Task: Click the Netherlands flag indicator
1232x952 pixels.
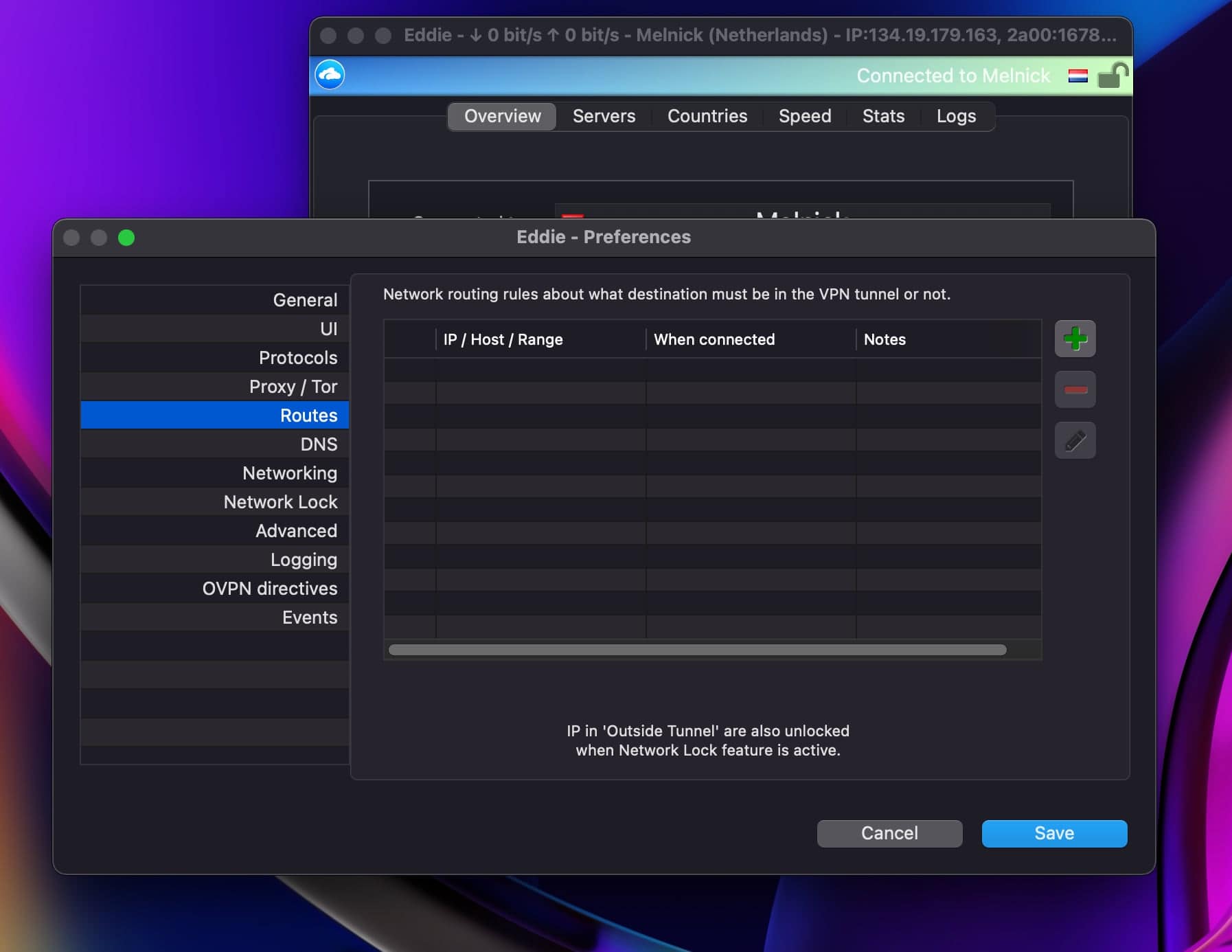Action: point(1078,76)
